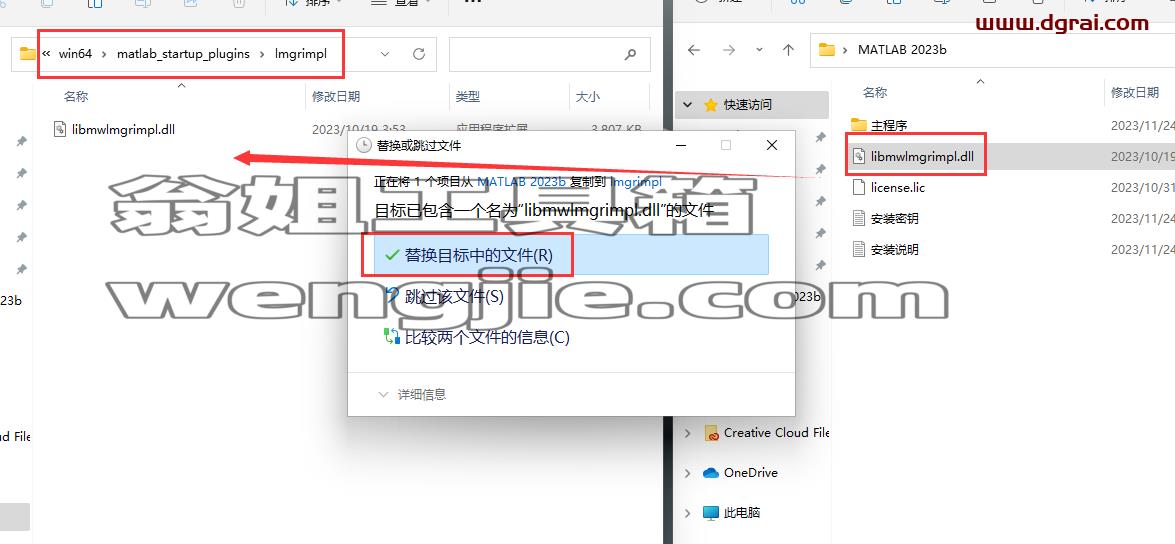1175x544 pixels.
Task: Expand the OneDrive tree node
Action: click(x=687, y=473)
